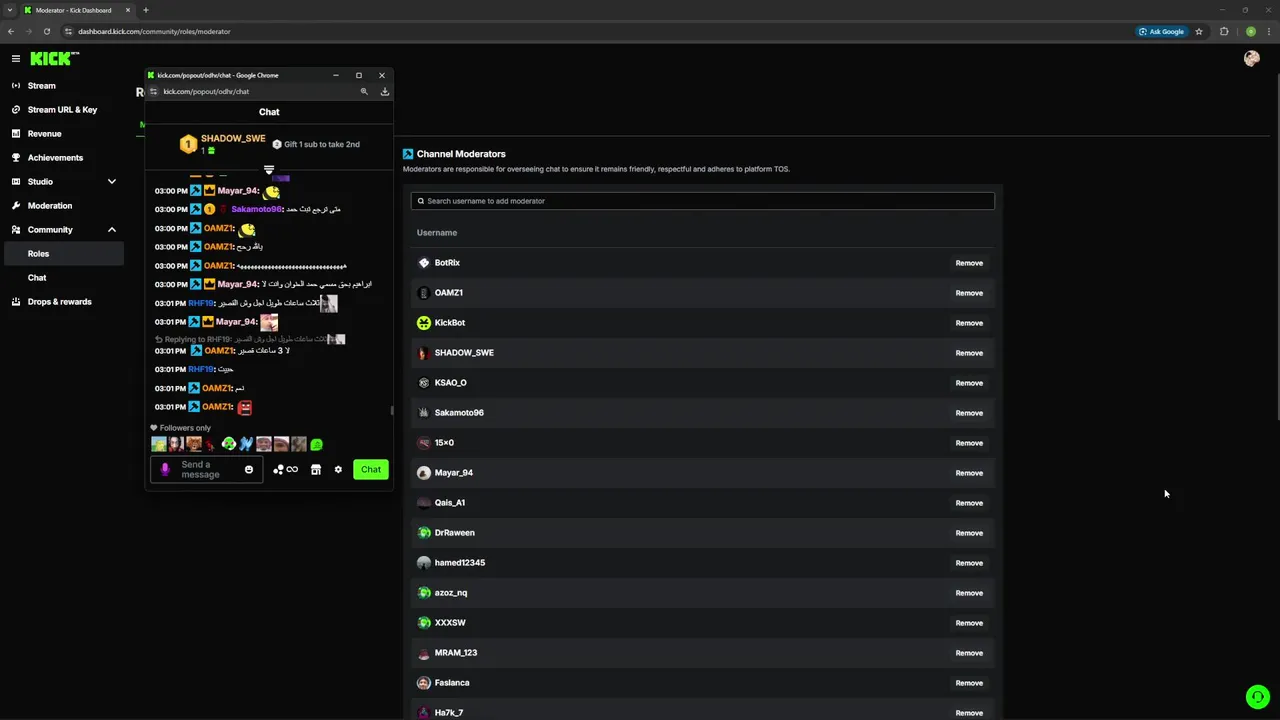Viewport: 1280px width, 720px height.
Task: Expand the leaderboard handle in chat popup
Action: pos(268,169)
